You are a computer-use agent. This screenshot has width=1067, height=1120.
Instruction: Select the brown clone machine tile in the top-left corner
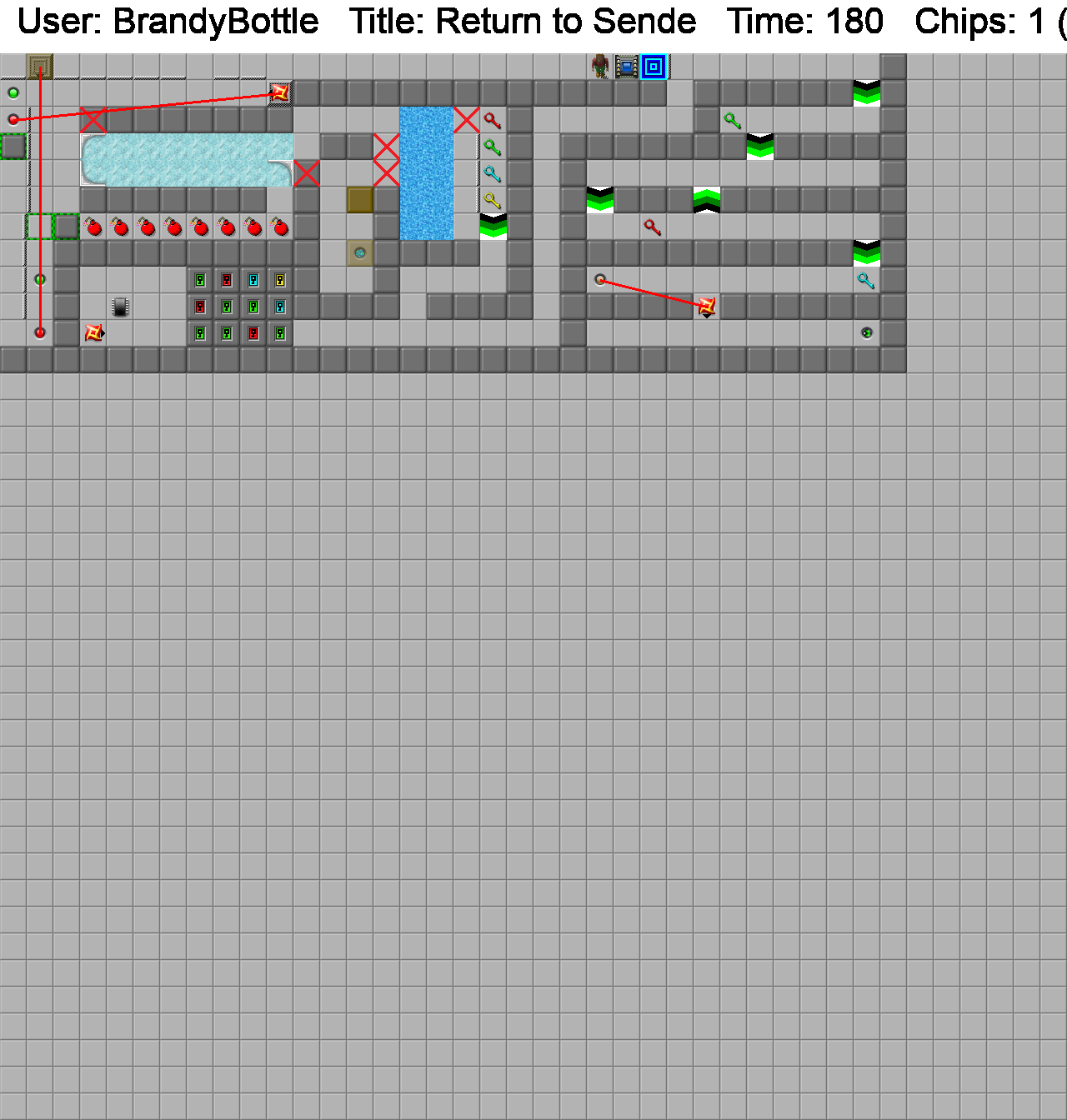point(40,67)
